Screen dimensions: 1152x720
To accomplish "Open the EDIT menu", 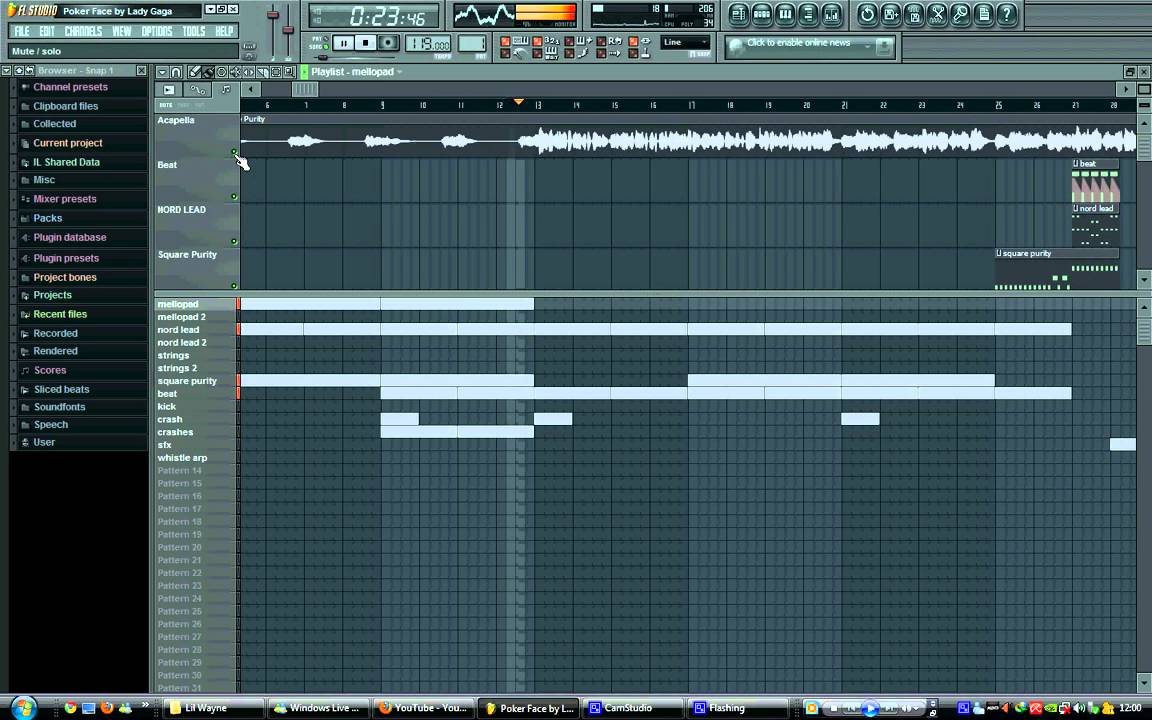I will pyautogui.click(x=47, y=31).
